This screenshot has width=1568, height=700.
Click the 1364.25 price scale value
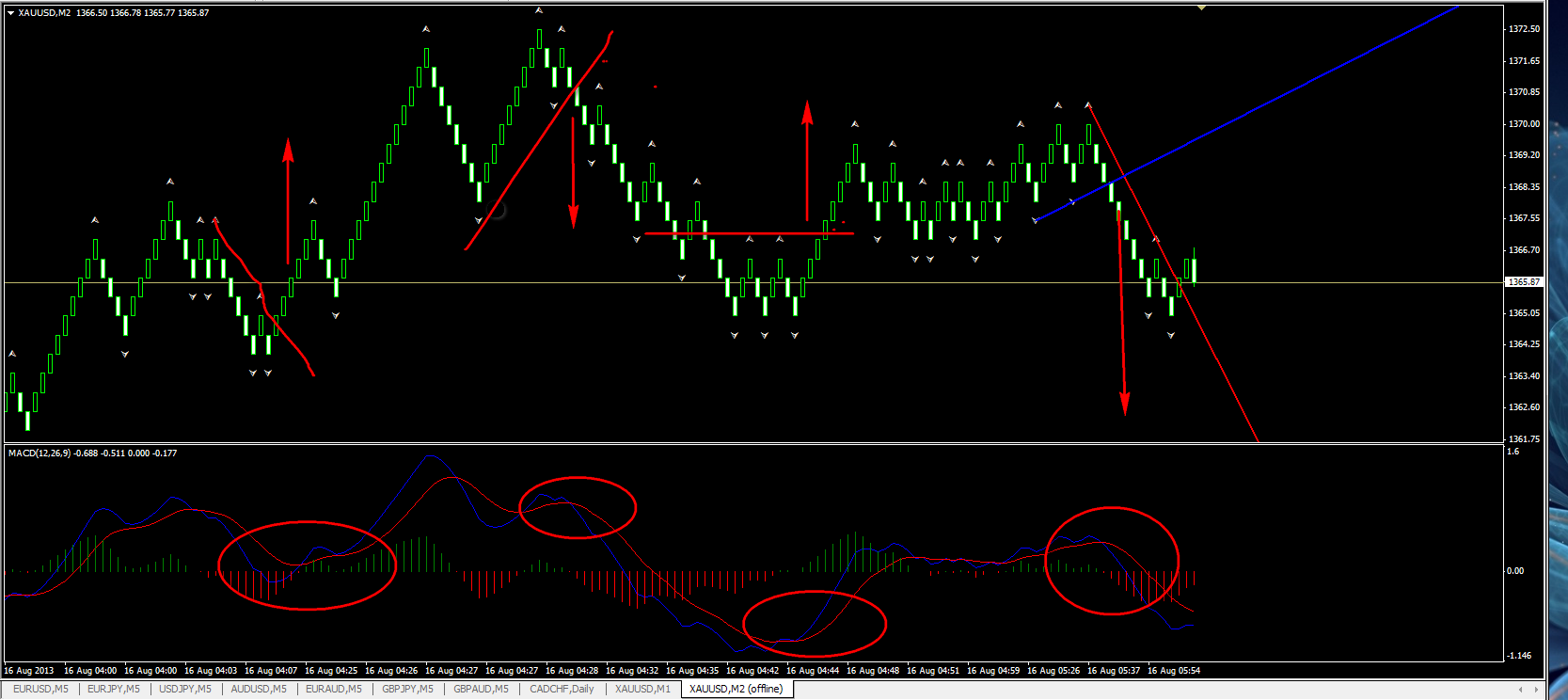pyautogui.click(x=1525, y=344)
